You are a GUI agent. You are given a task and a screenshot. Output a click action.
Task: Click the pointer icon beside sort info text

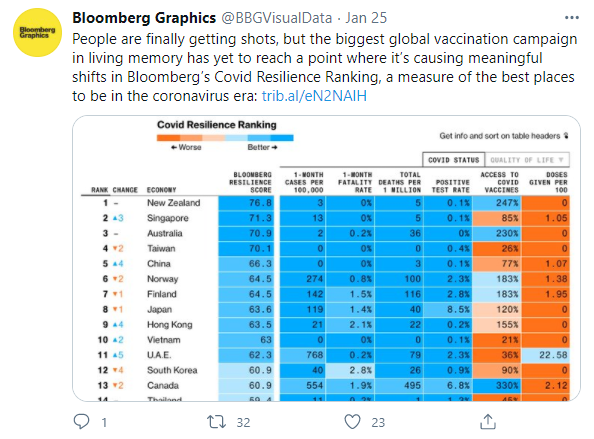pos(566,136)
